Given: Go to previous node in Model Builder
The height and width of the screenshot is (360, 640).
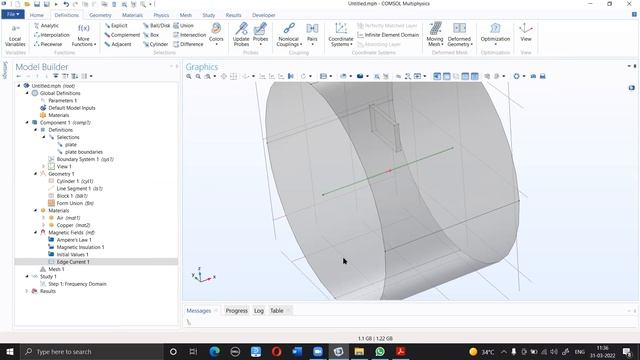Looking at the screenshot, I should (18, 76).
